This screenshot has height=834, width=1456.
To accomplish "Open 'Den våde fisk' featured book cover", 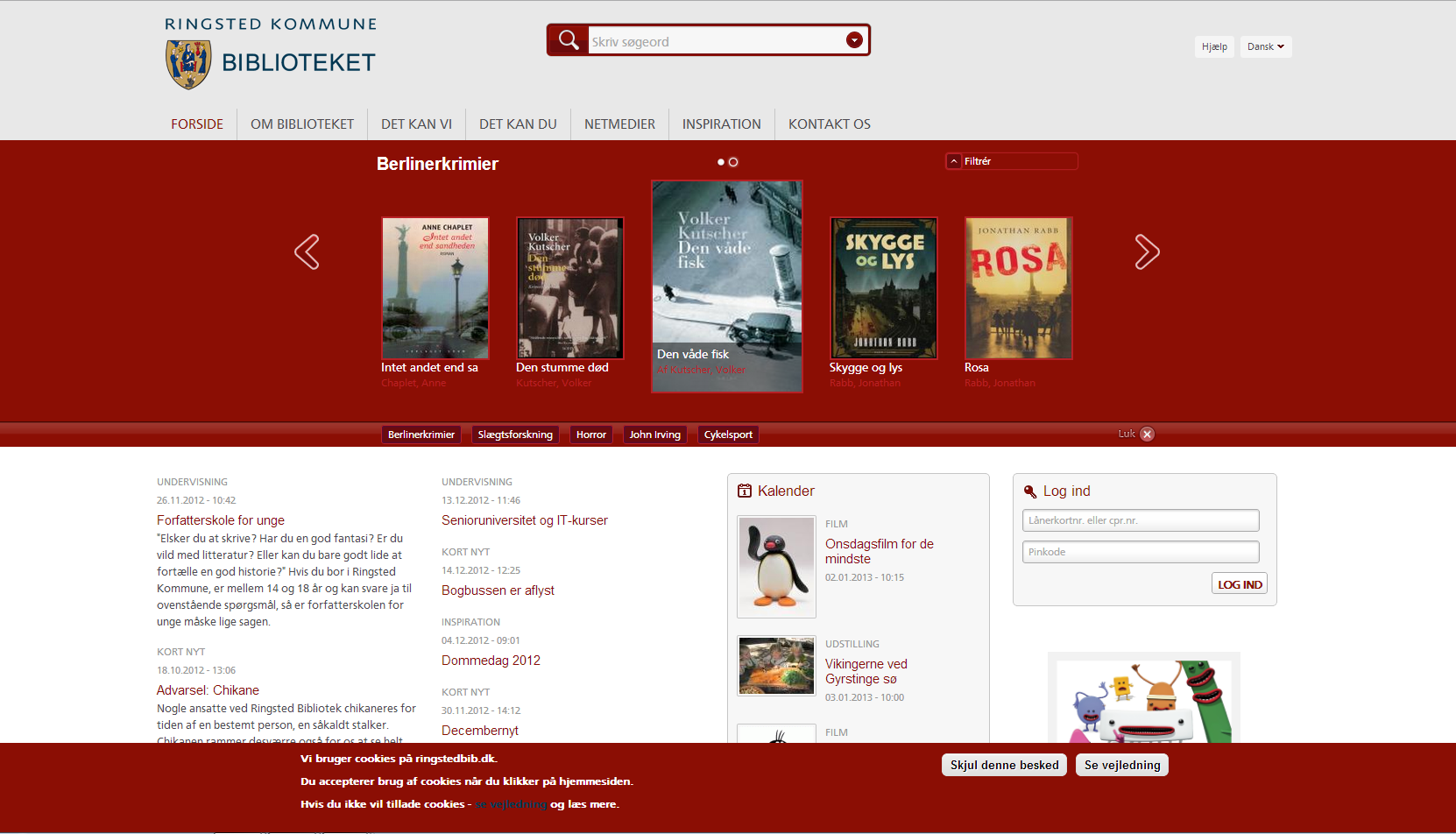I will coord(727,286).
